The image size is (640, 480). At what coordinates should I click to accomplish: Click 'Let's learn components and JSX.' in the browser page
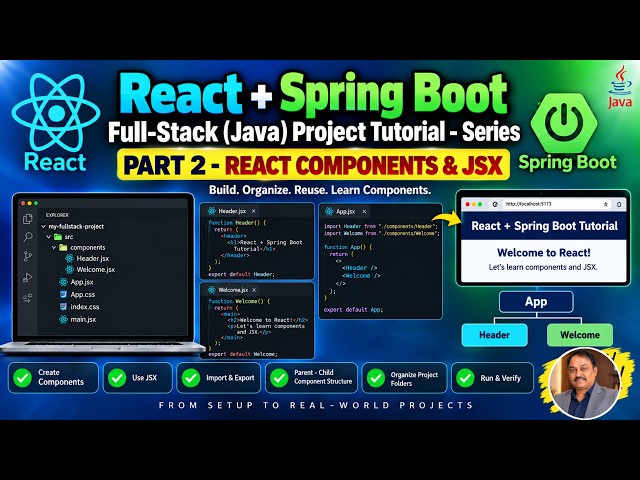(x=543, y=267)
